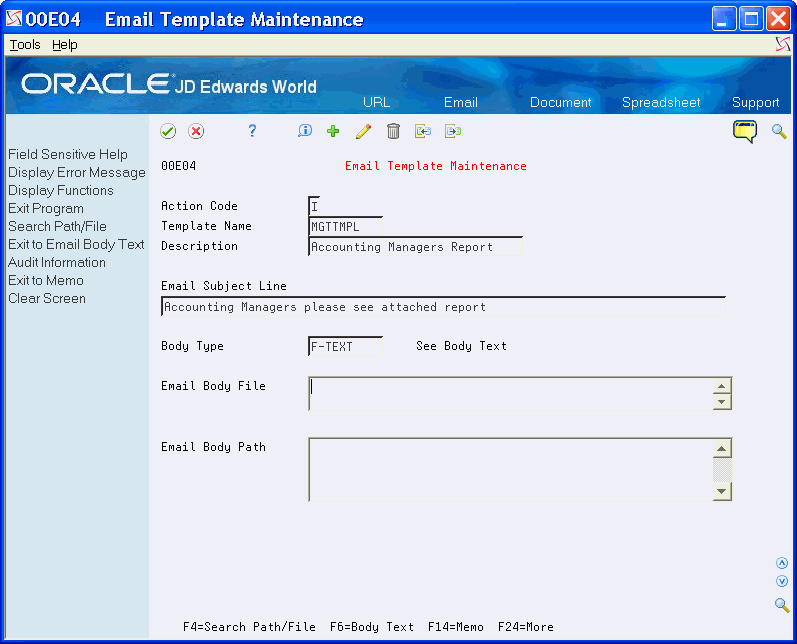Maximize the Email Template Maintenance window

[x=751, y=19]
